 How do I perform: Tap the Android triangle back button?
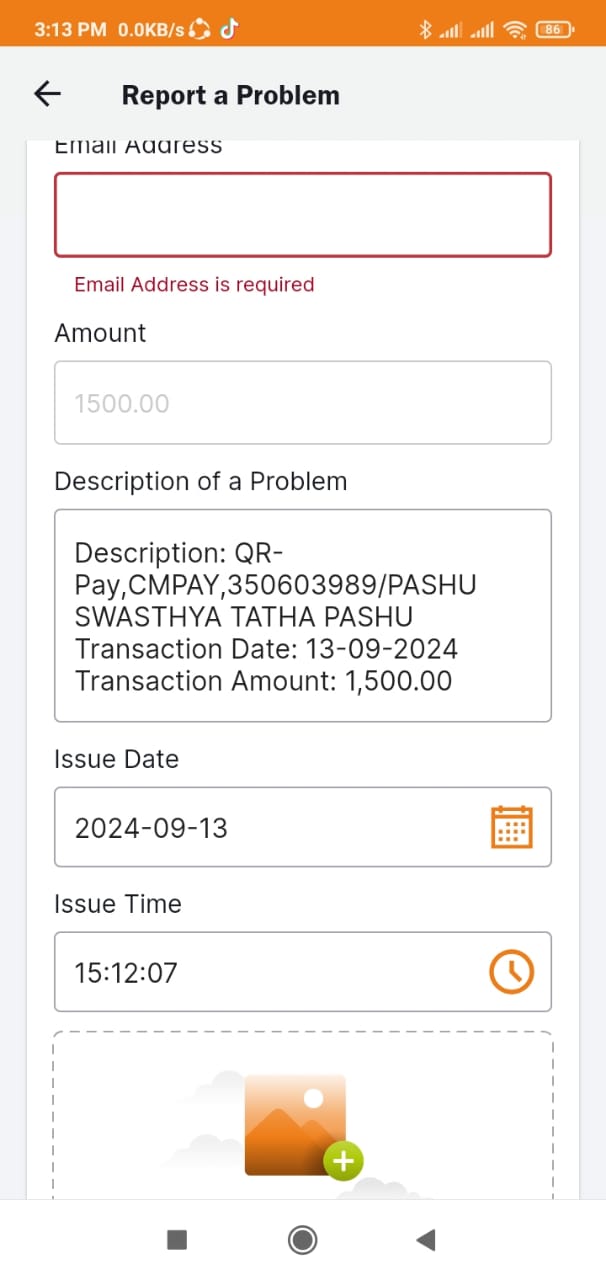(x=425, y=1240)
